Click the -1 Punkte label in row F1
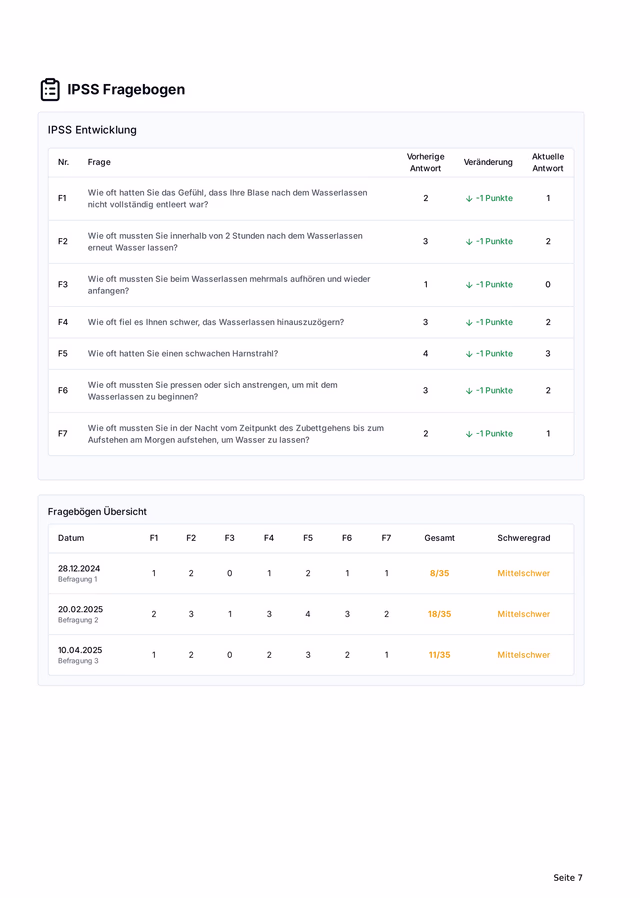This screenshot has height=898, width=640. [495, 198]
